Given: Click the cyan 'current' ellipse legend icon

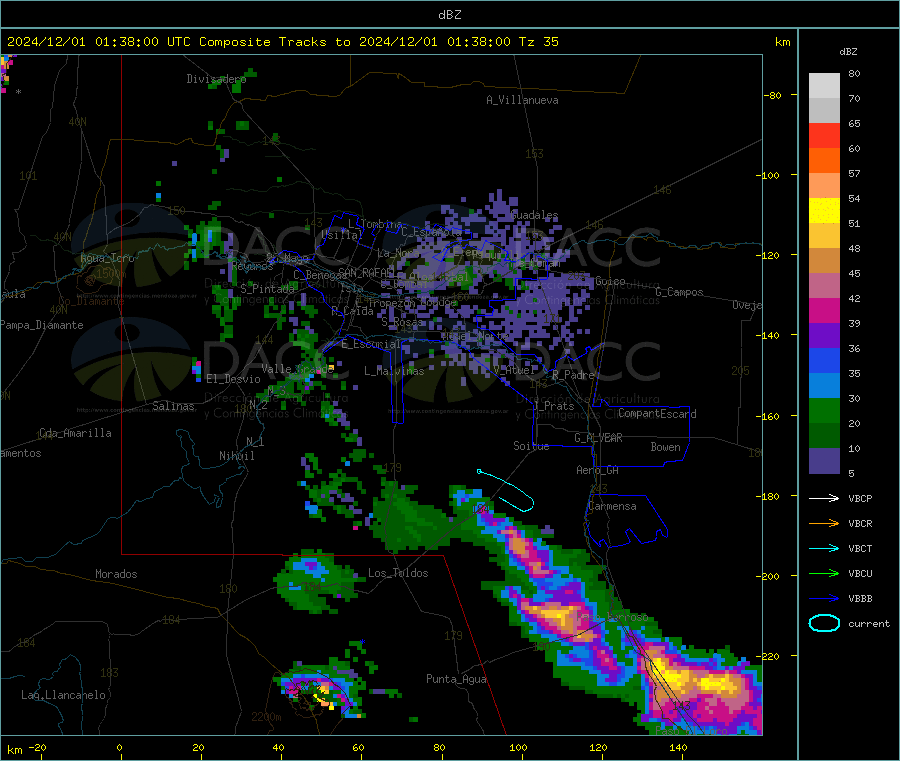Looking at the screenshot, I should click(824, 623).
